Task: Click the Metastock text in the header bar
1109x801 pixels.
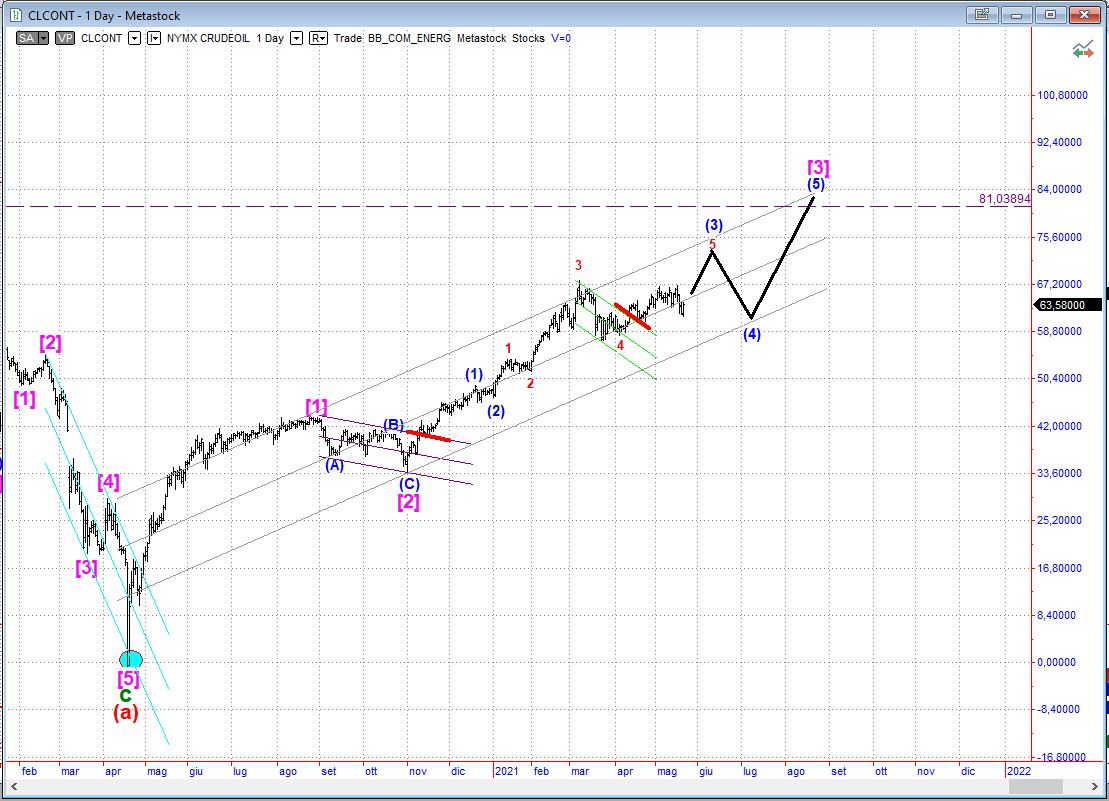Action: 481,38
